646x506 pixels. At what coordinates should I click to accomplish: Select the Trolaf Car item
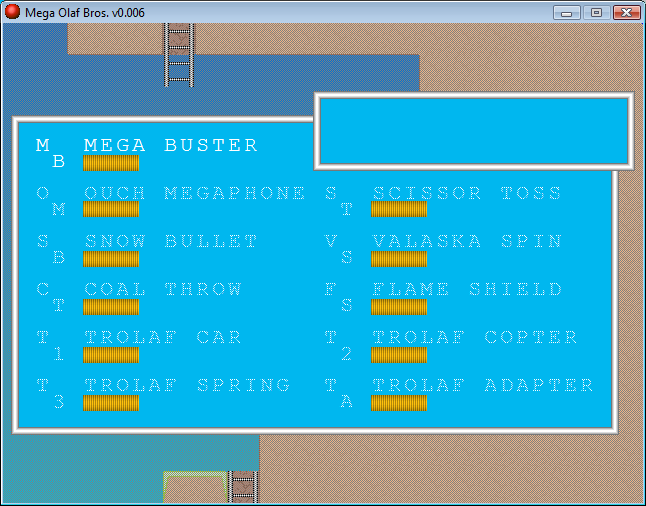pos(162,337)
